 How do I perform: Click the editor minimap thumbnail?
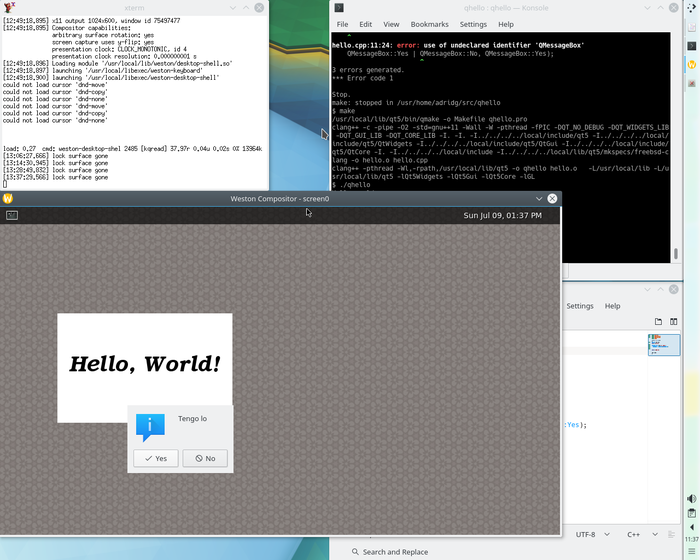coord(663,345)
